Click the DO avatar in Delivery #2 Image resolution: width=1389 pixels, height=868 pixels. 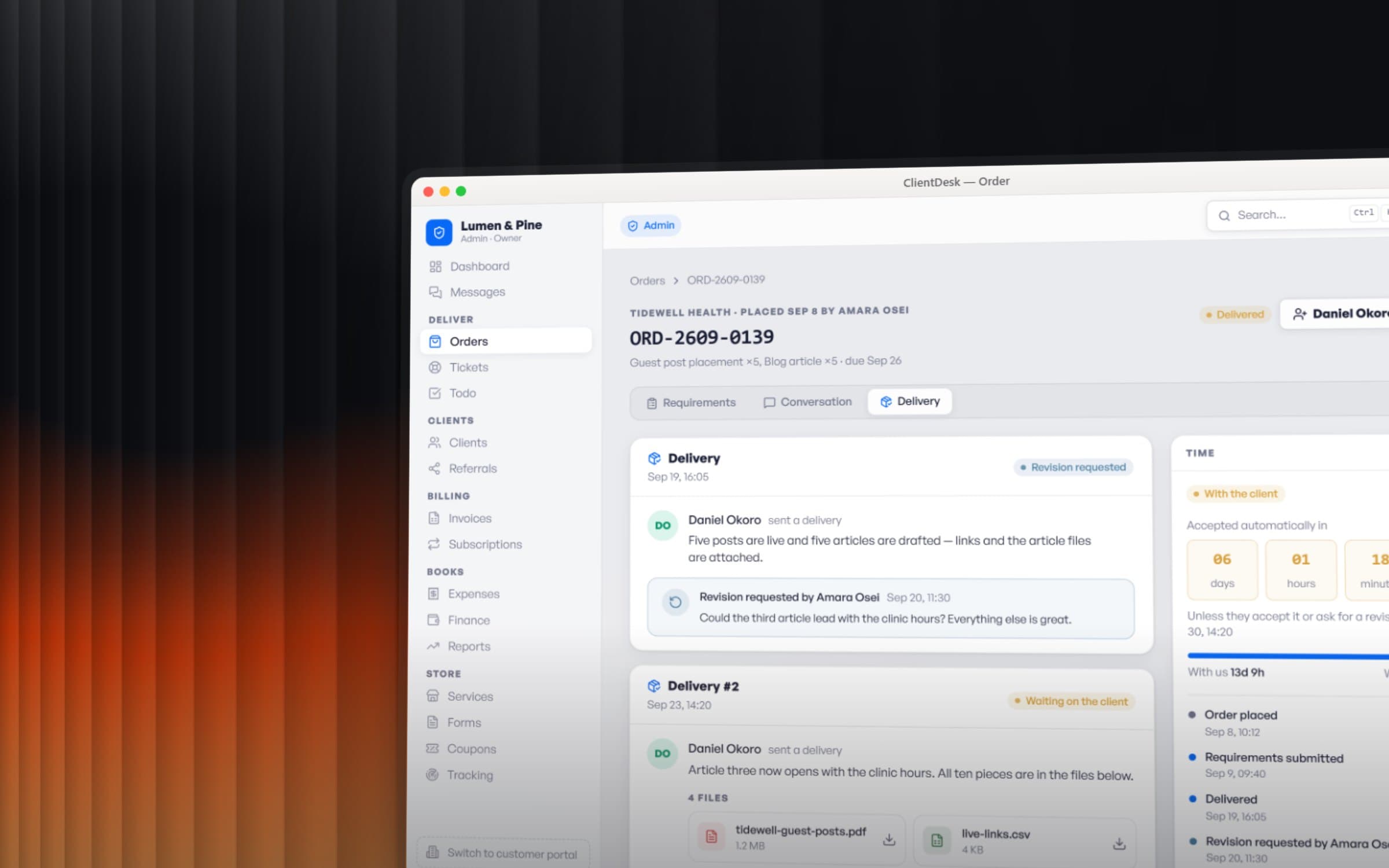coord(662,753)
